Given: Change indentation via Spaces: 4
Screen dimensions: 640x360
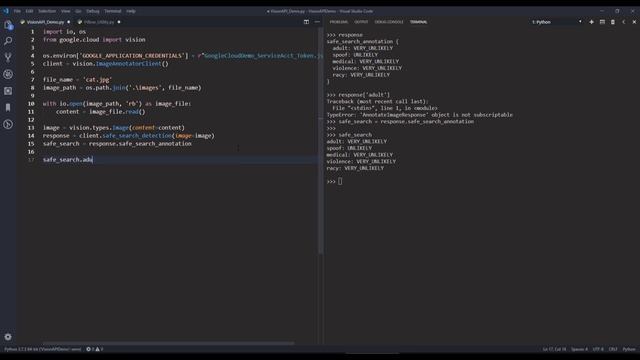Looking at the screenshot, I should click(580, 349).
